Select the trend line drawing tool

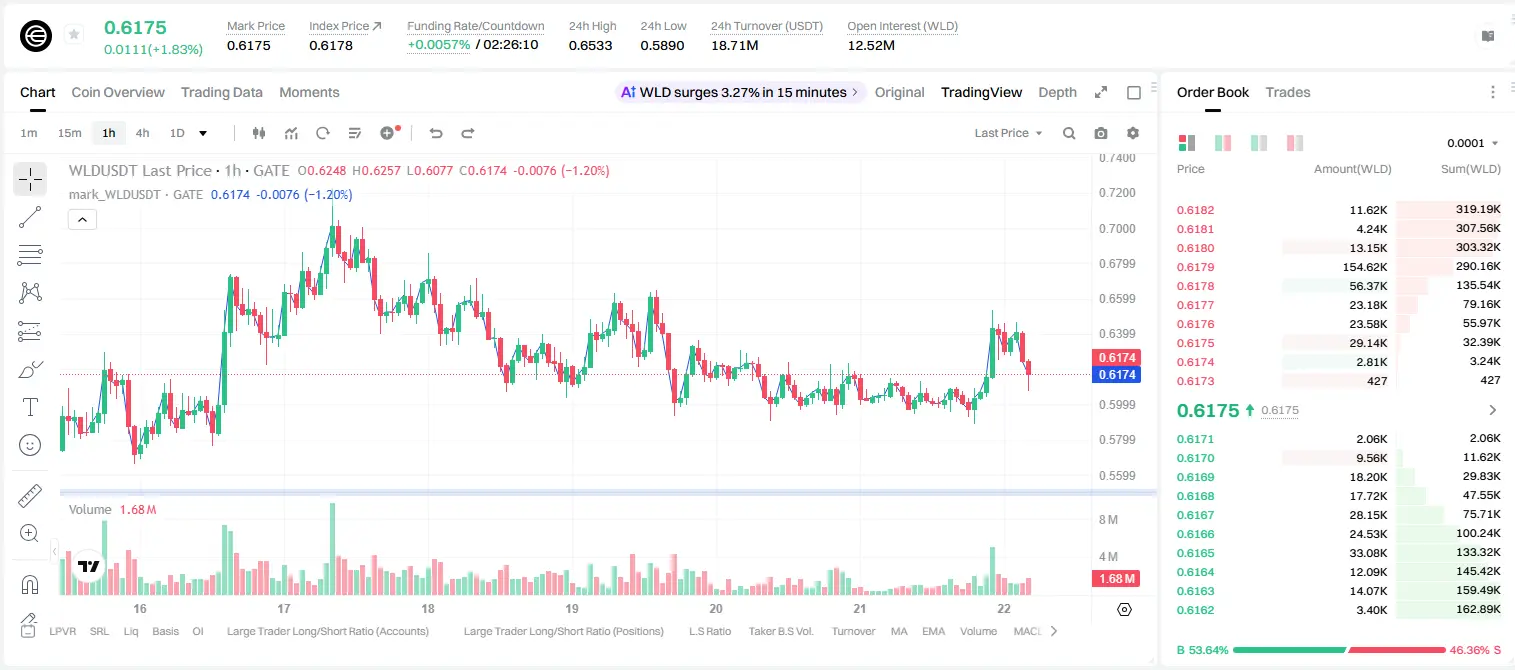tap(30, 217)
